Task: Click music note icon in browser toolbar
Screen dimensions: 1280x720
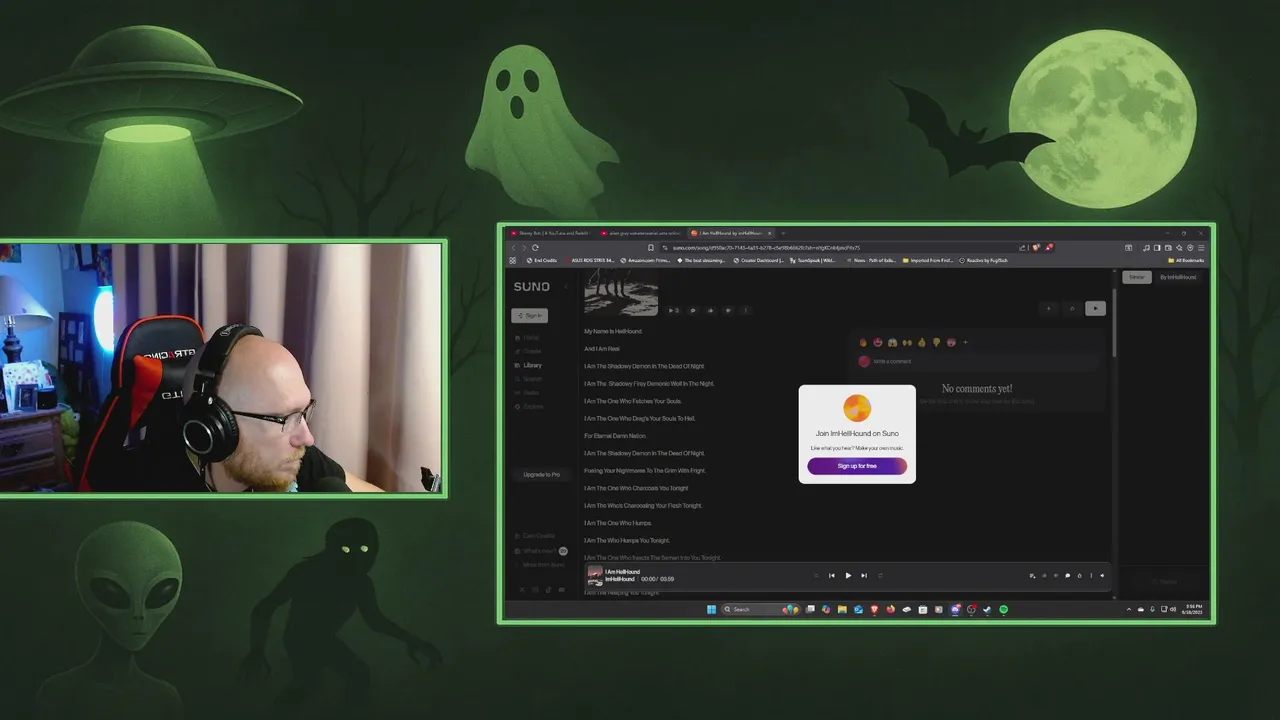Action: (1146, 247)
